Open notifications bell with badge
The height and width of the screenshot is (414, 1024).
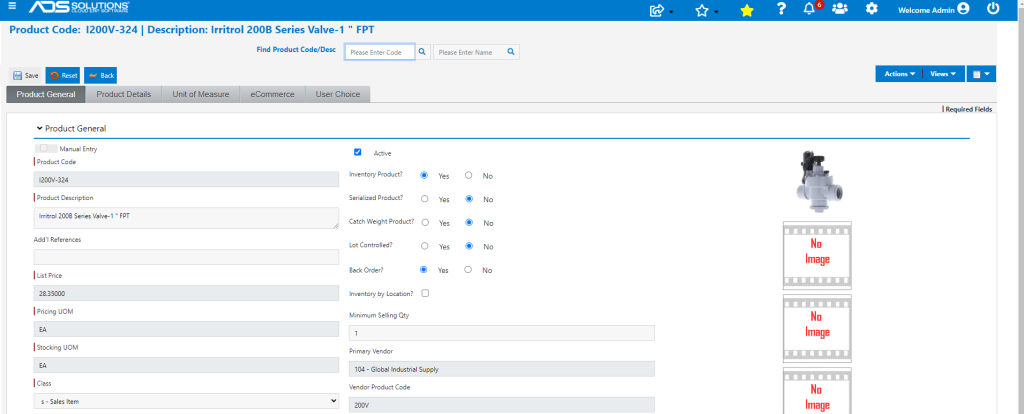pos(812,8)
